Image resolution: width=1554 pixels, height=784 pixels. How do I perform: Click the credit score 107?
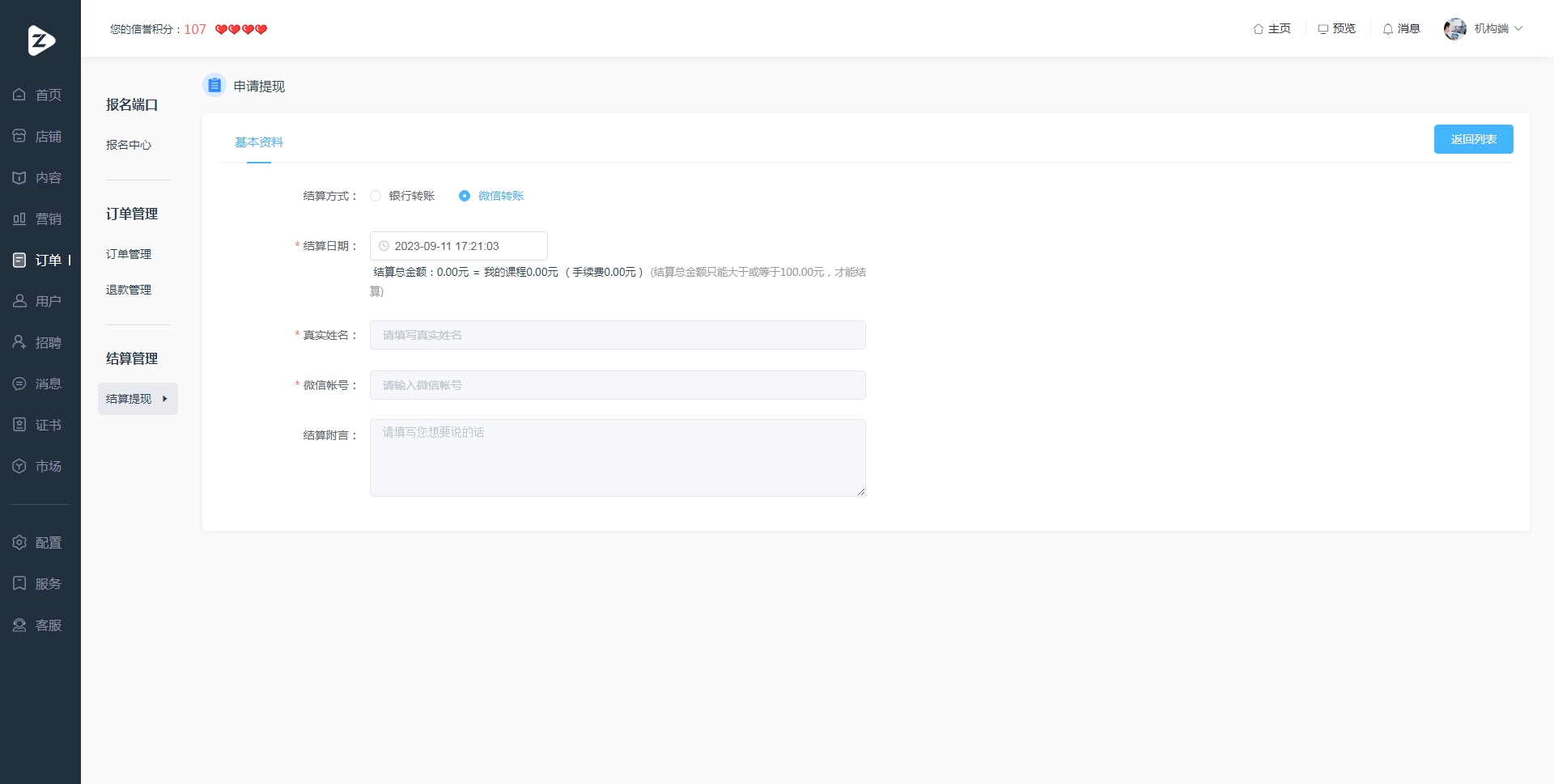click(195, 29)
